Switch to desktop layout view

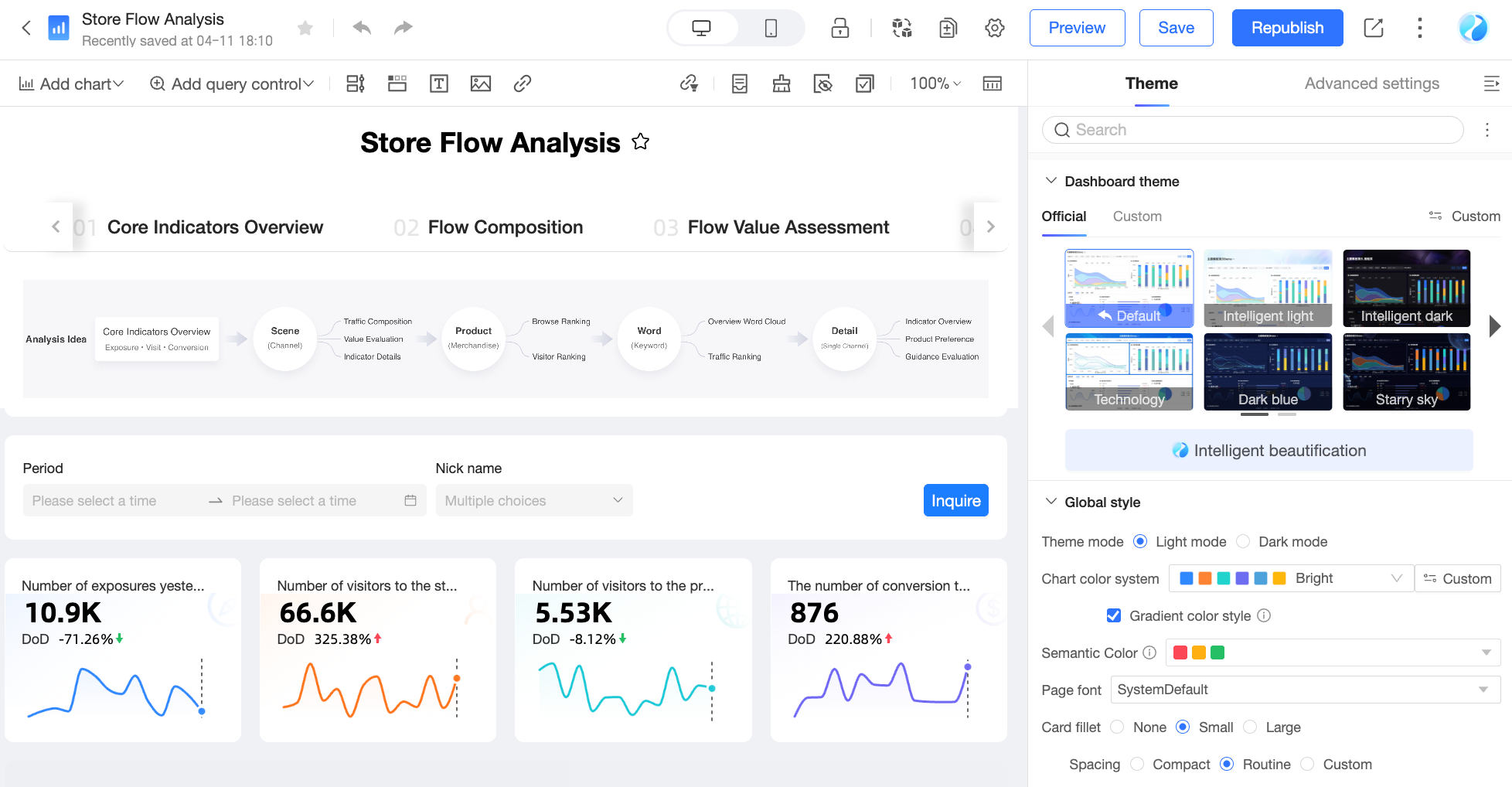coord(702,29)
